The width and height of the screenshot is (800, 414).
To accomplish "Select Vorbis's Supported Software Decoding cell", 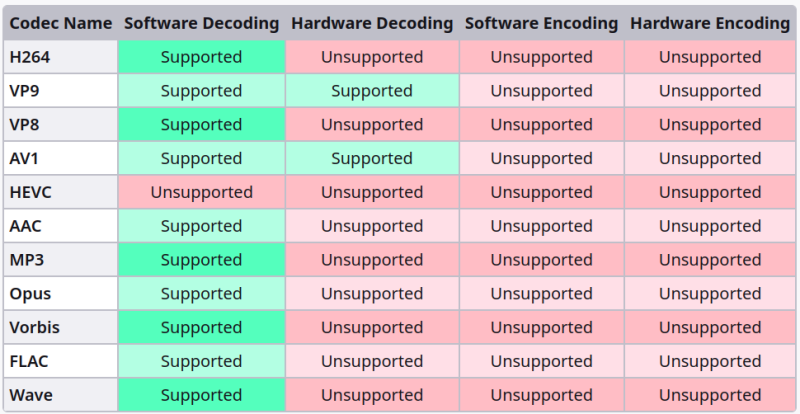I will click(x=201, y=327).
